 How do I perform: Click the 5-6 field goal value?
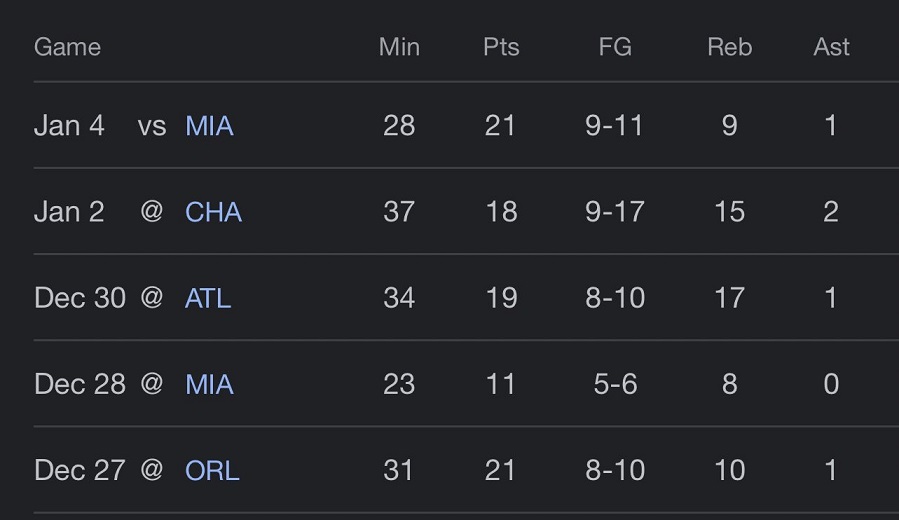(615, 384)
